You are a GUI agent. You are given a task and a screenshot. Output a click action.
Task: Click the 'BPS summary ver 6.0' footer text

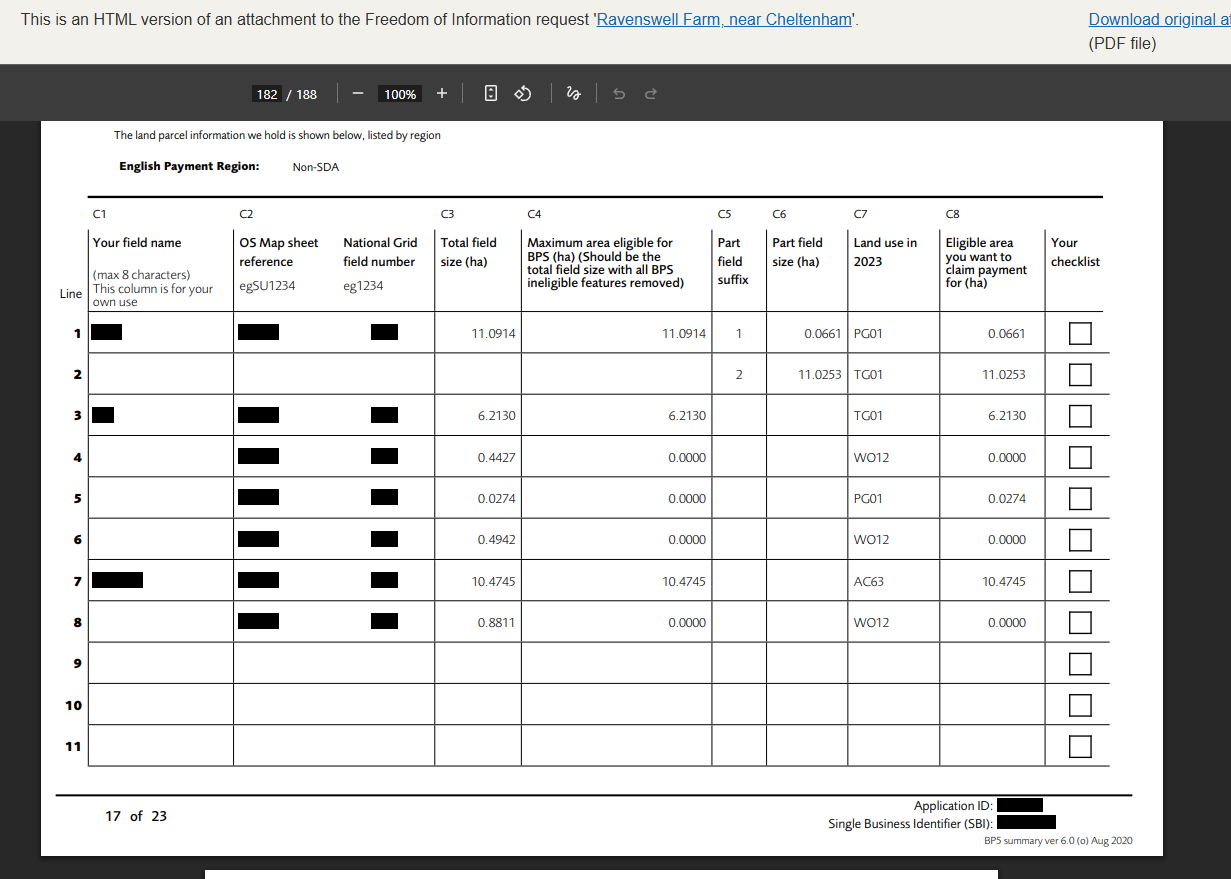point(1058,841)
